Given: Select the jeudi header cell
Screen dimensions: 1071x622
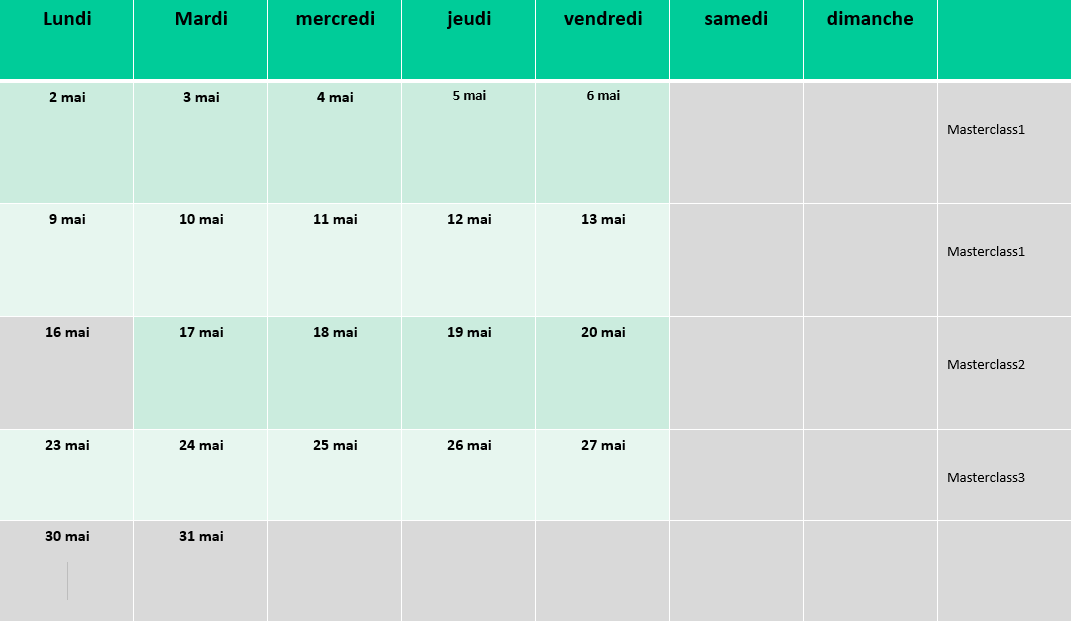Looking at the screenshot, I should click(469, 39).
